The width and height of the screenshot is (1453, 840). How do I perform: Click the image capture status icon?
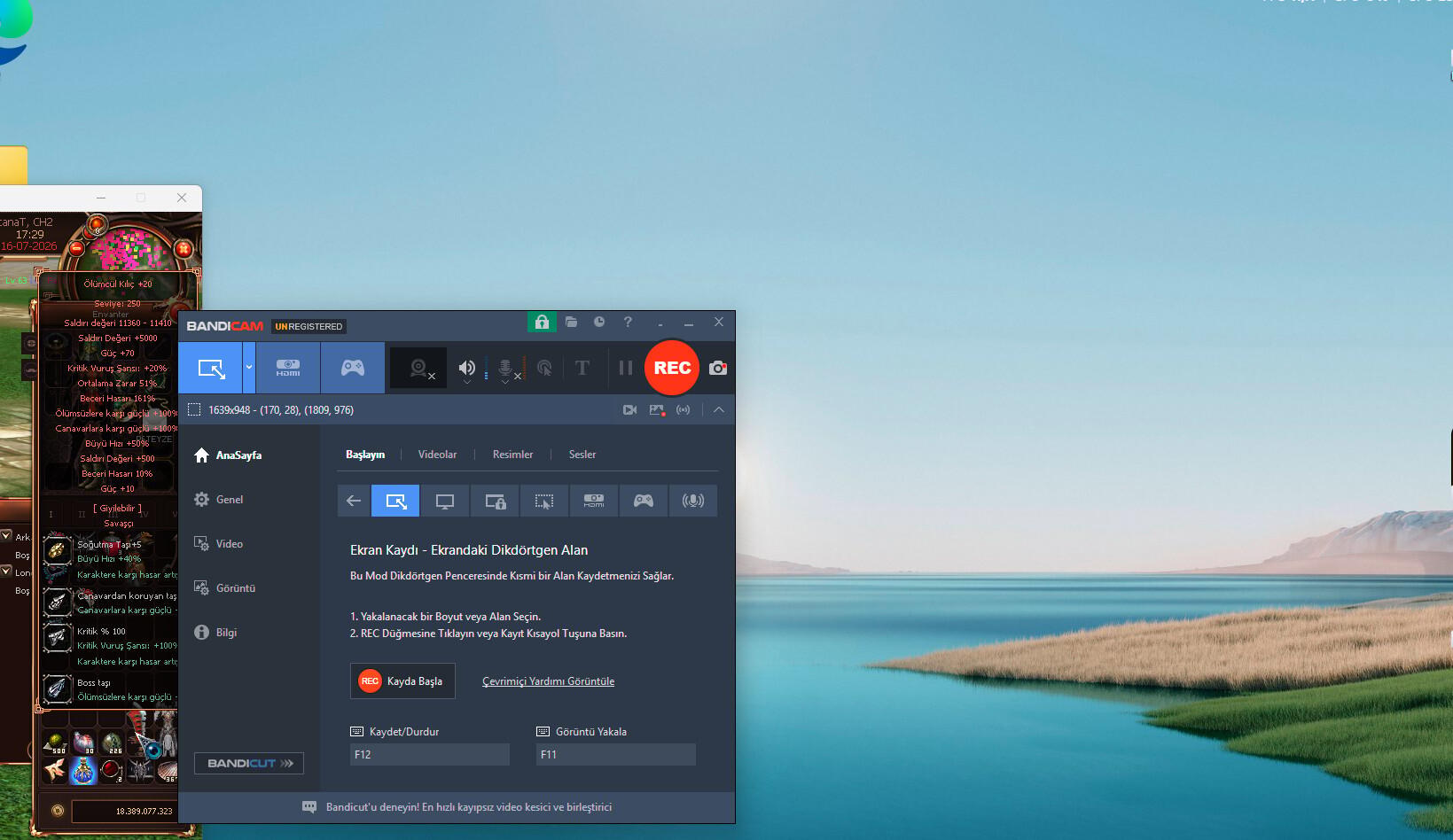click(657, 409)
